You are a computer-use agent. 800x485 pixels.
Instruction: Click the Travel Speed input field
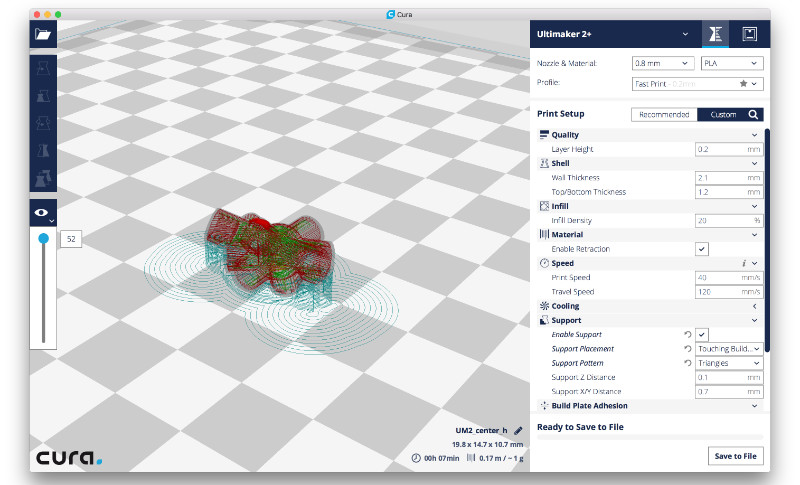729,292
